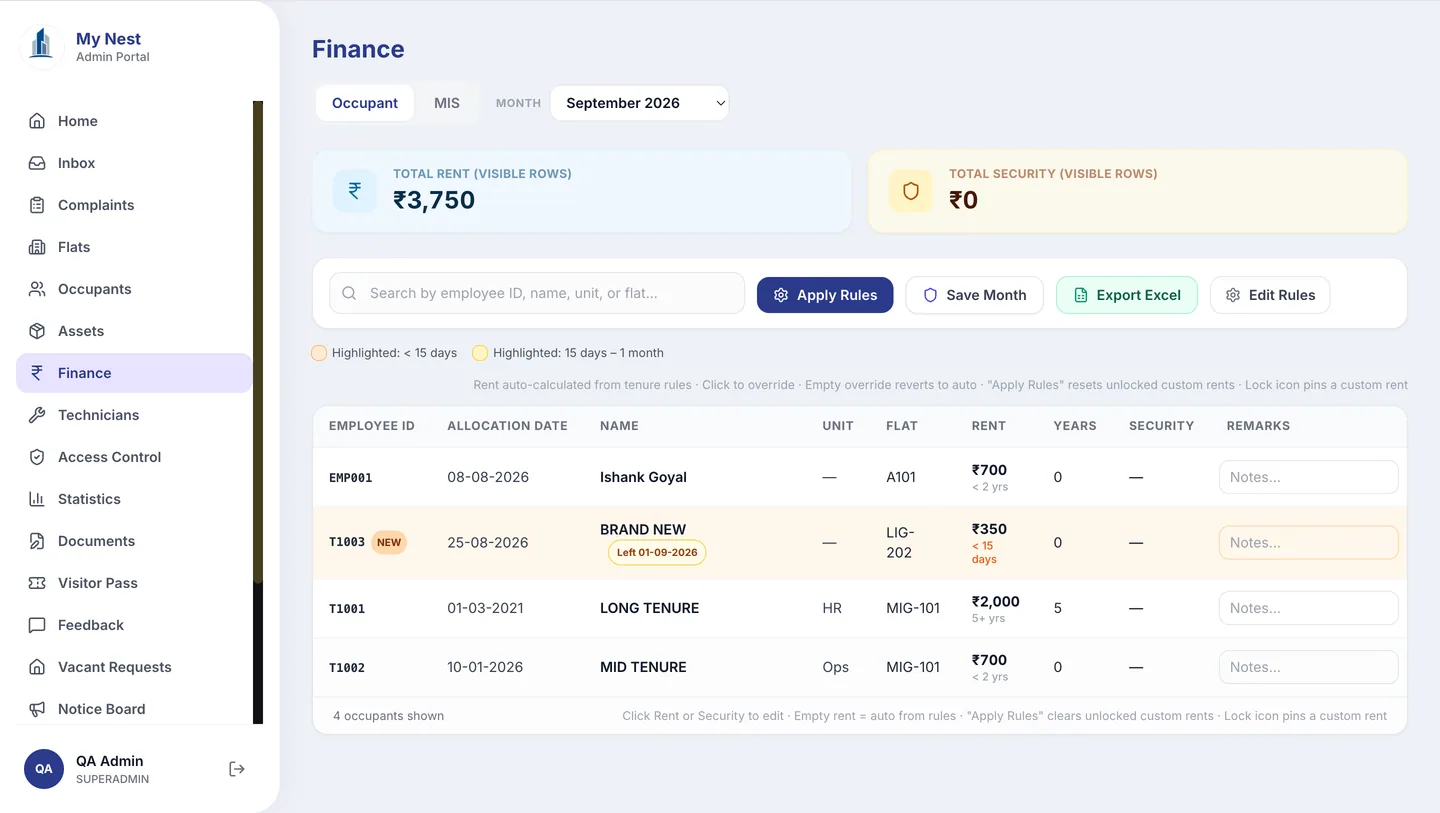The width and height of the screenshot is (1440, 813).
Task: Click the Access Control shield icon
Action: point(37,457)
